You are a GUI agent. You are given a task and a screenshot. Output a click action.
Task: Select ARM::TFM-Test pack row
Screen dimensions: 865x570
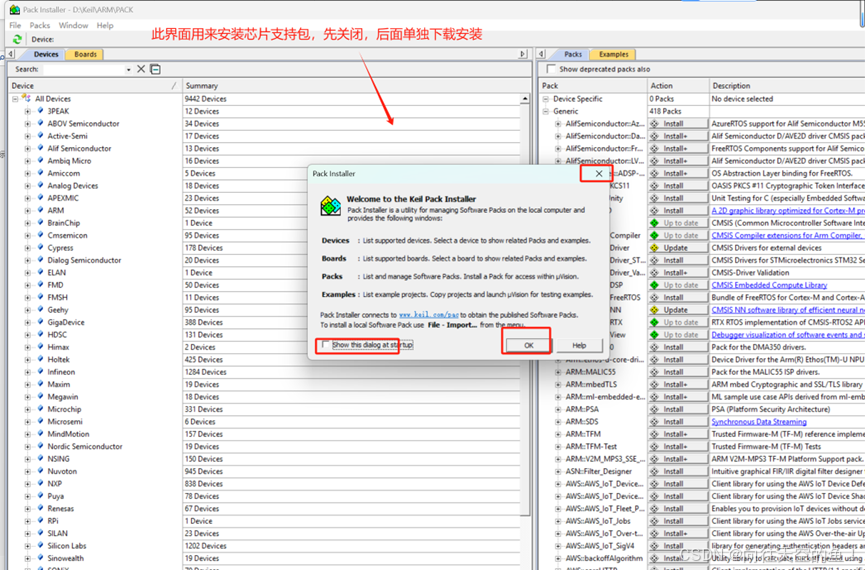[x=591, y=446]
